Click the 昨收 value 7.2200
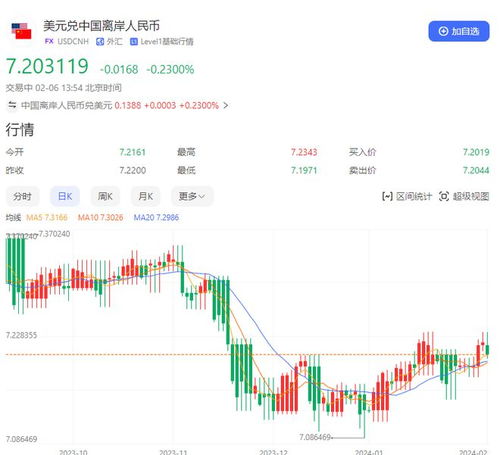This screenshot has height=455, width=500. tap(132, 170)
